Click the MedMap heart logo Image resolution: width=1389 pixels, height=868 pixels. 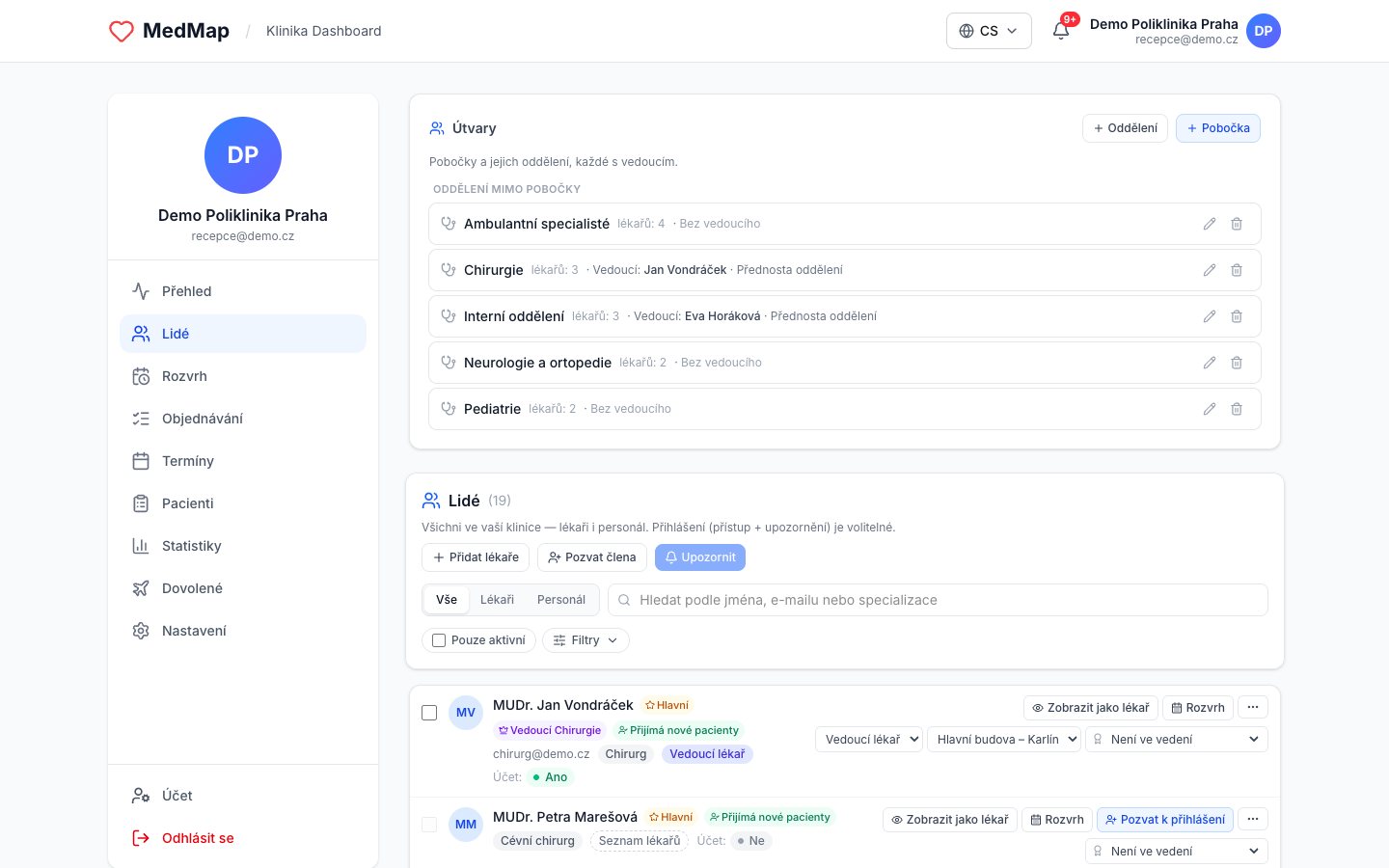tap(122, 31)
